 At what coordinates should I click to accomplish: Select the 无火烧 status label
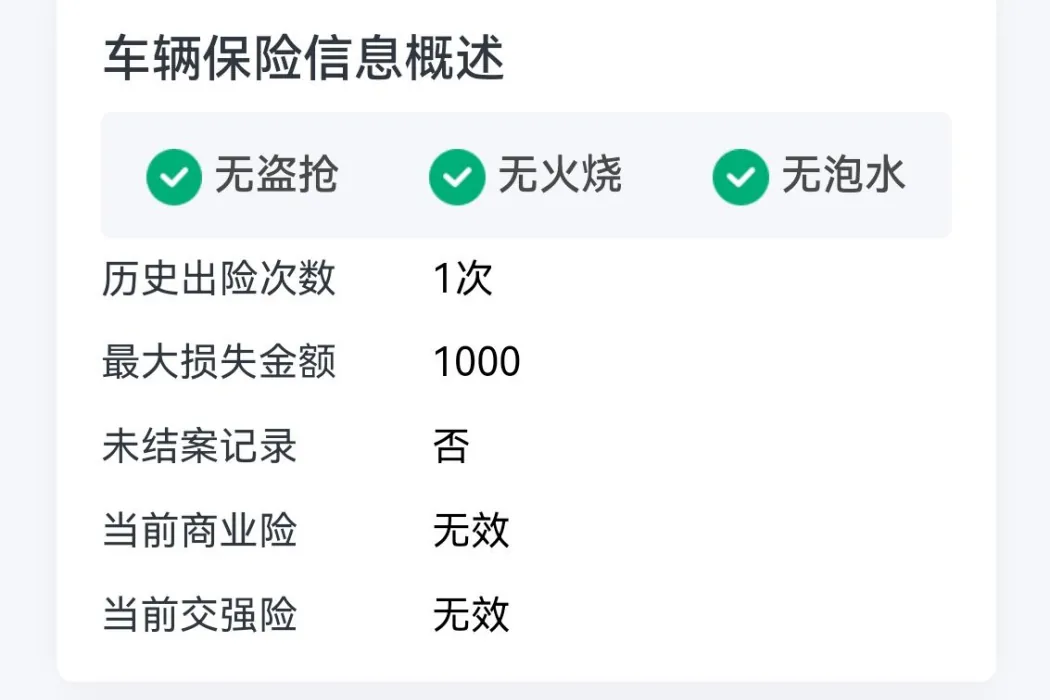pos(560,175)
